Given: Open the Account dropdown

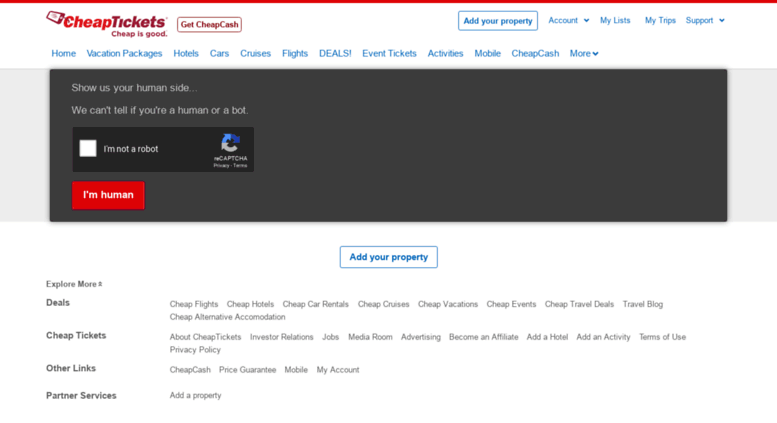Looking at the screenshot, I should click(x=567, y=20).
